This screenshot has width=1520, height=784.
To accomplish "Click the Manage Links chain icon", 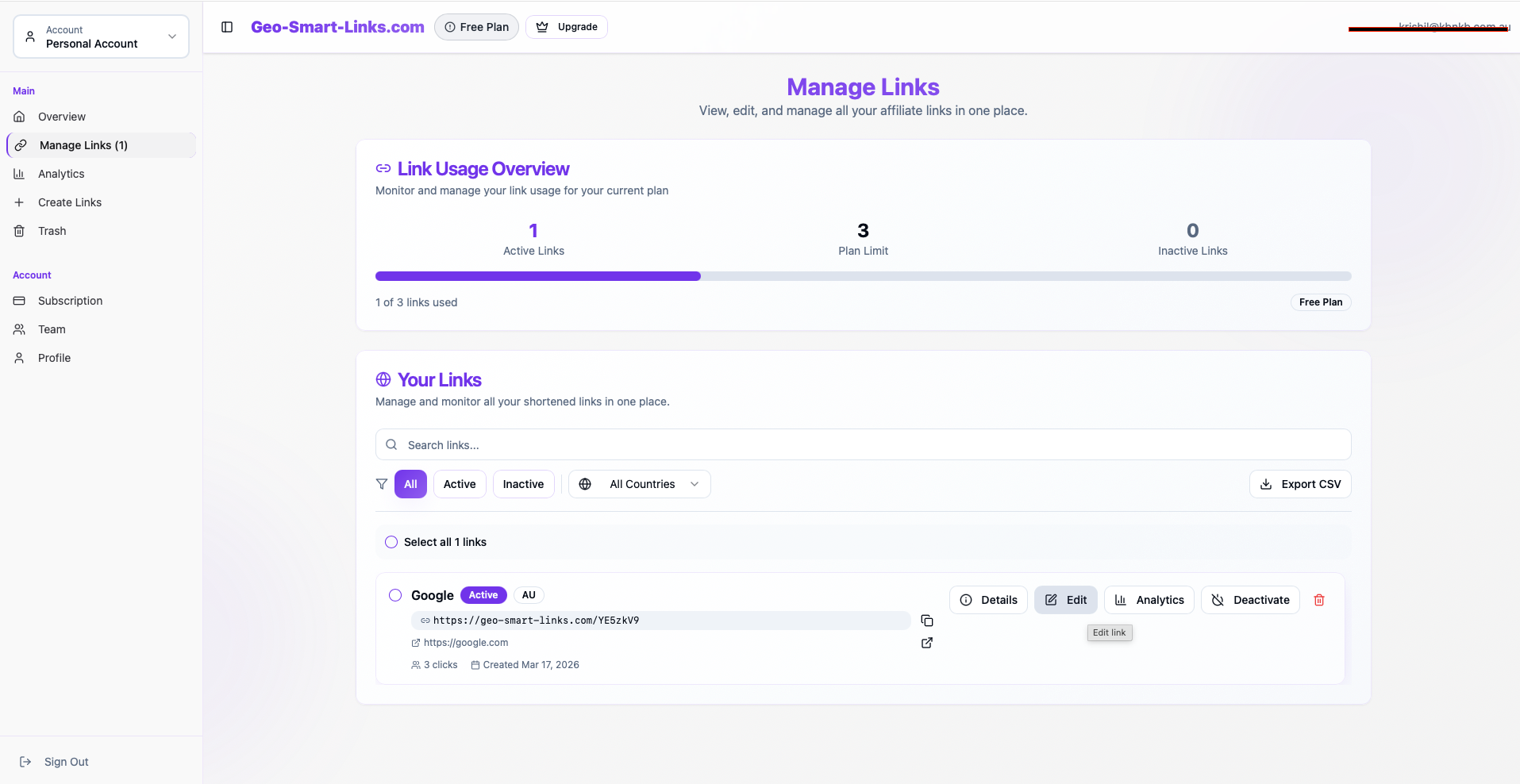I will 21,145.
